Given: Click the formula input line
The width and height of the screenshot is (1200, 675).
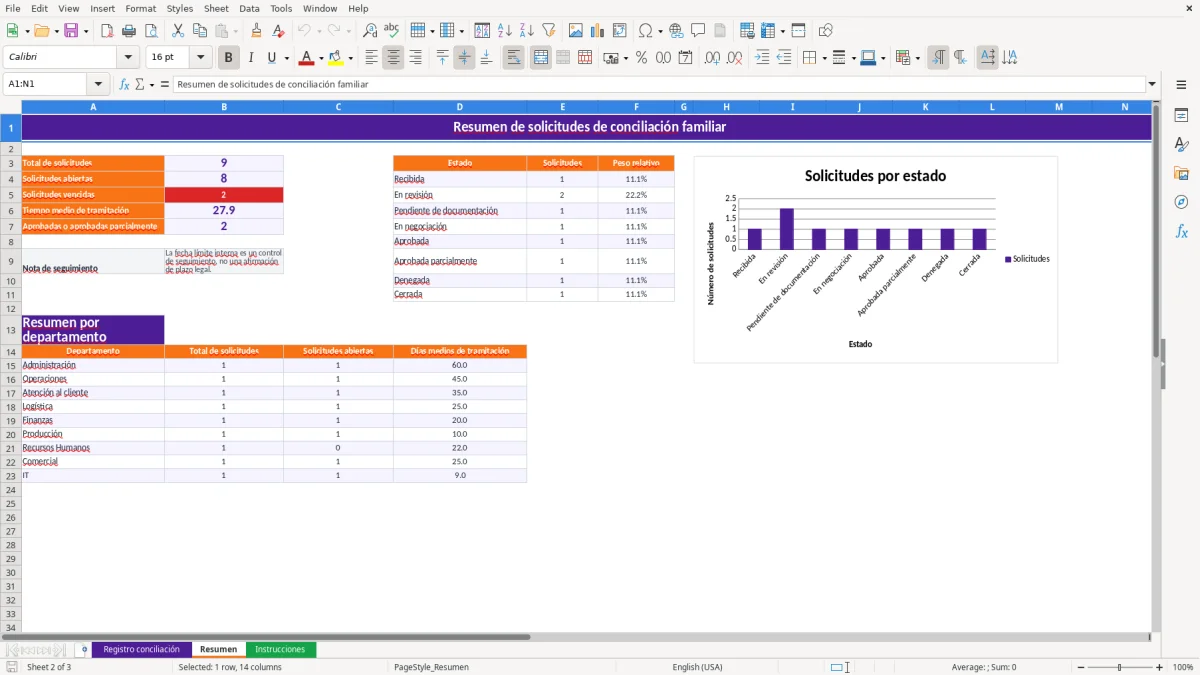Looking at the screenshot, I should tap(658, 85).
